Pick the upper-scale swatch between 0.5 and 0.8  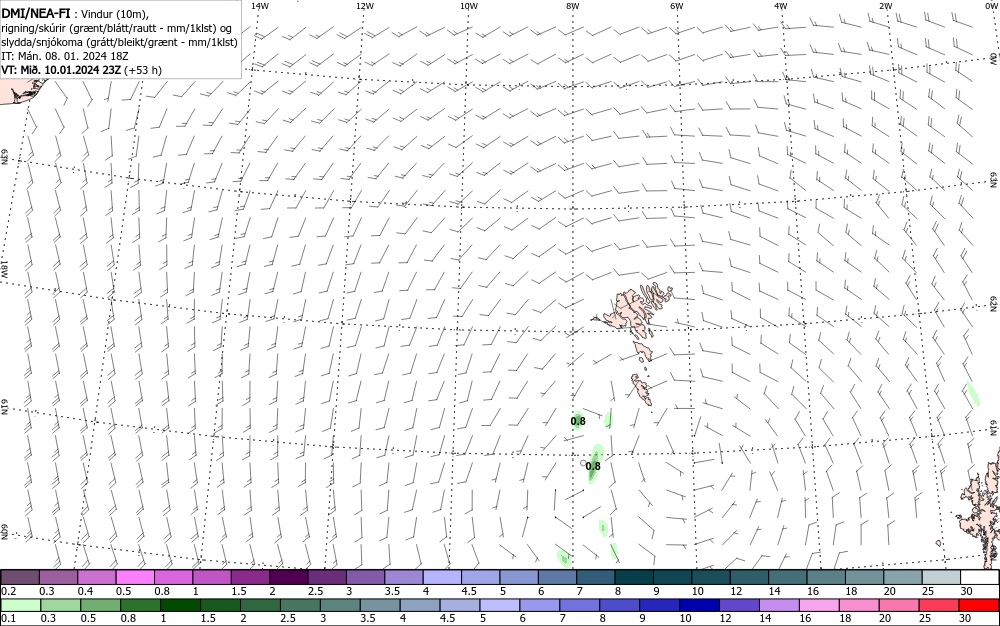click(135, 577)
